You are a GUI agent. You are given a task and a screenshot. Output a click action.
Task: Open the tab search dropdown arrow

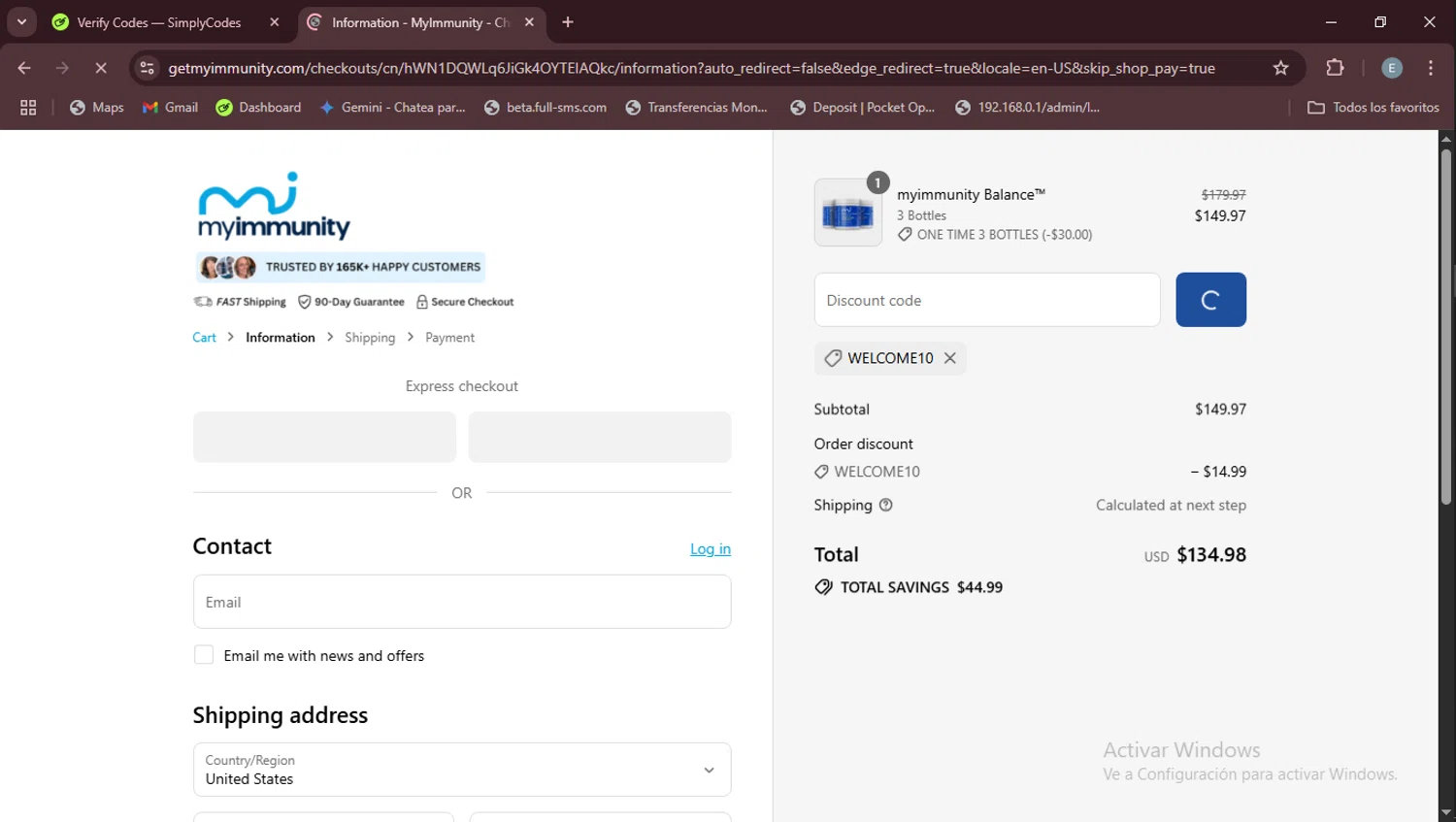coord(21,22)
